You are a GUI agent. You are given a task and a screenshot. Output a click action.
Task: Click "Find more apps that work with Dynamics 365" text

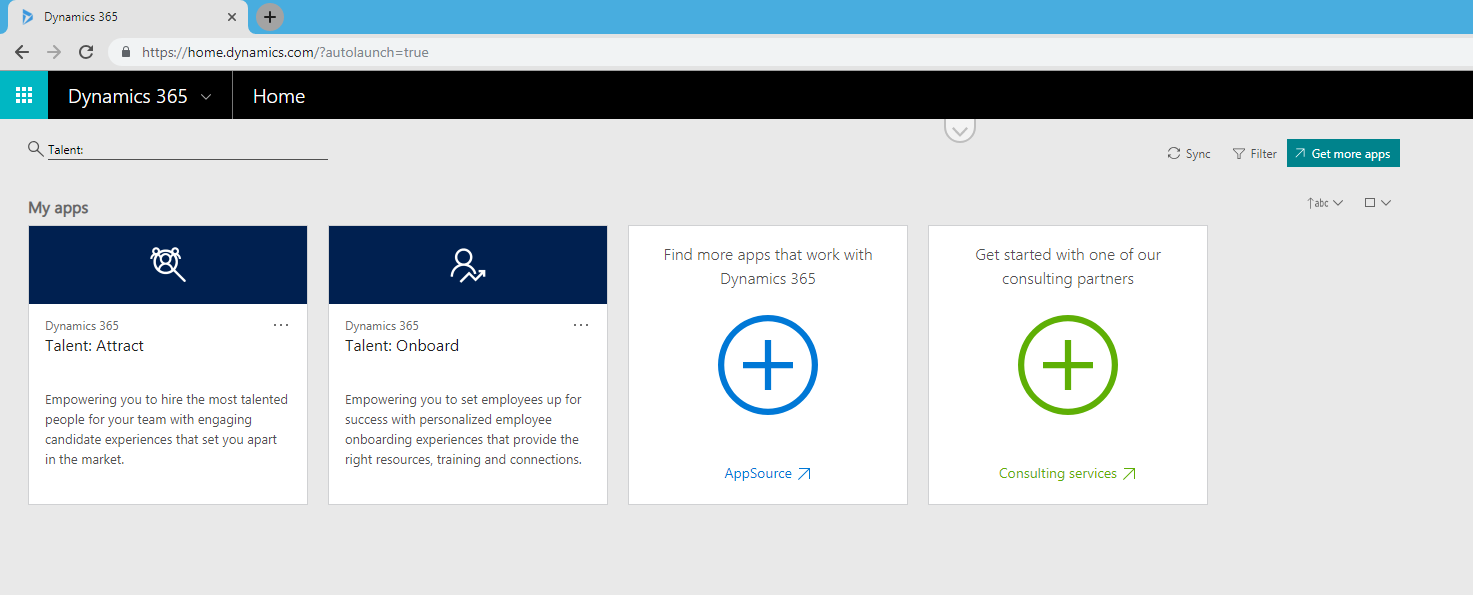(x=768, y=267)
